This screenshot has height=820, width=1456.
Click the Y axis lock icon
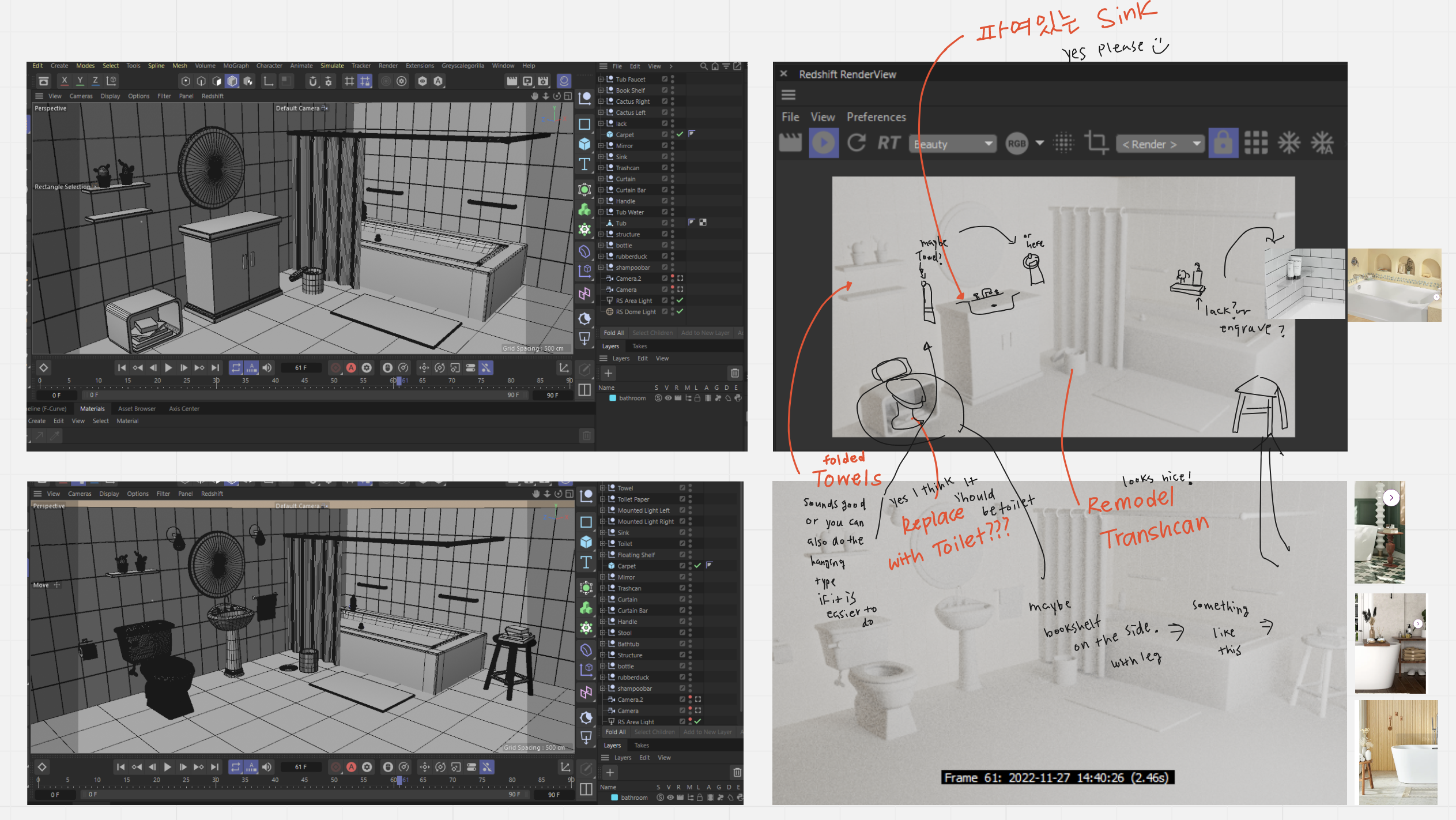coord(80,81)
